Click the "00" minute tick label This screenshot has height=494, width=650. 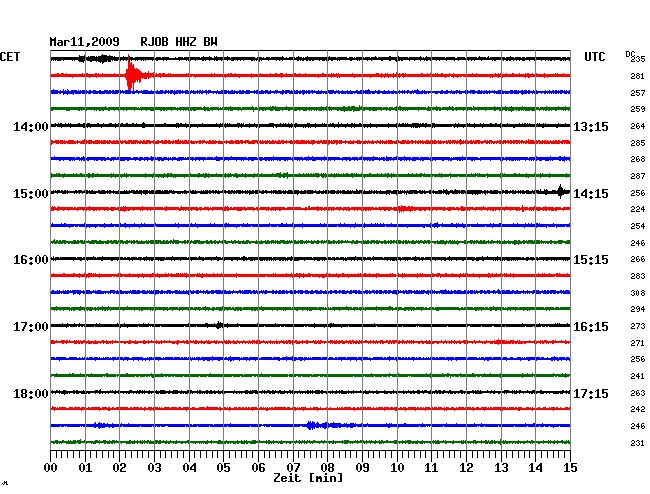(x=51, y=468)
